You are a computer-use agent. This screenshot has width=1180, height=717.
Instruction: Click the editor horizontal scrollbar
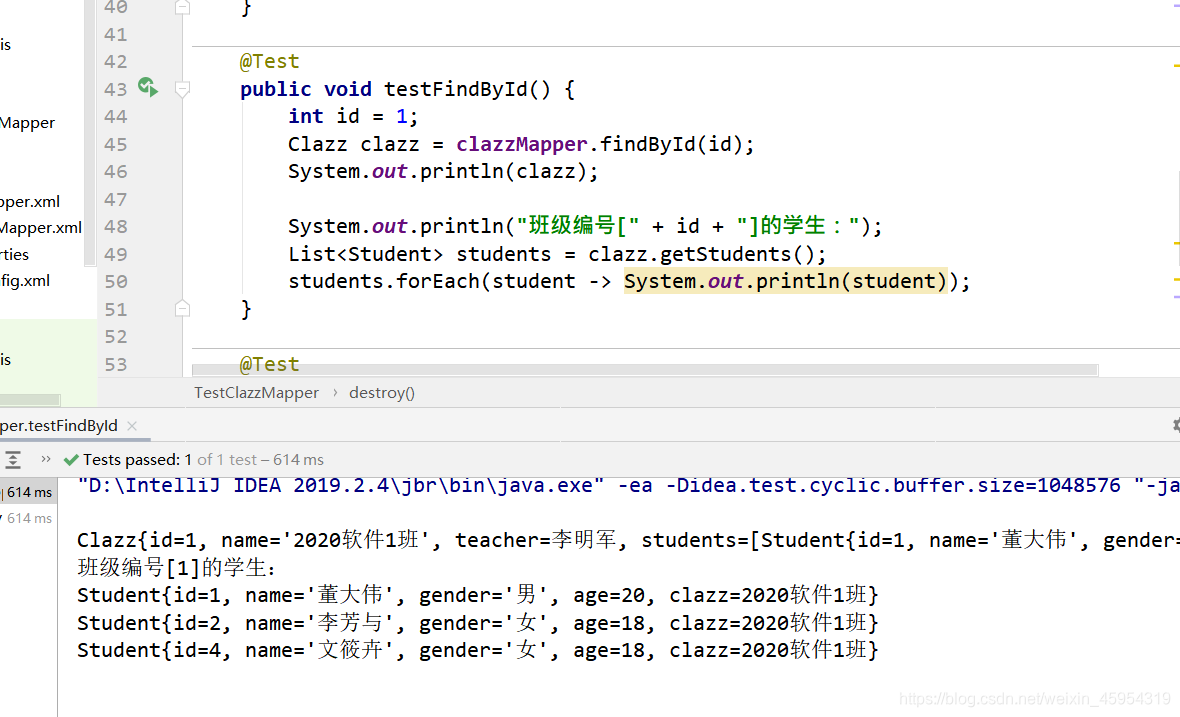645,370
